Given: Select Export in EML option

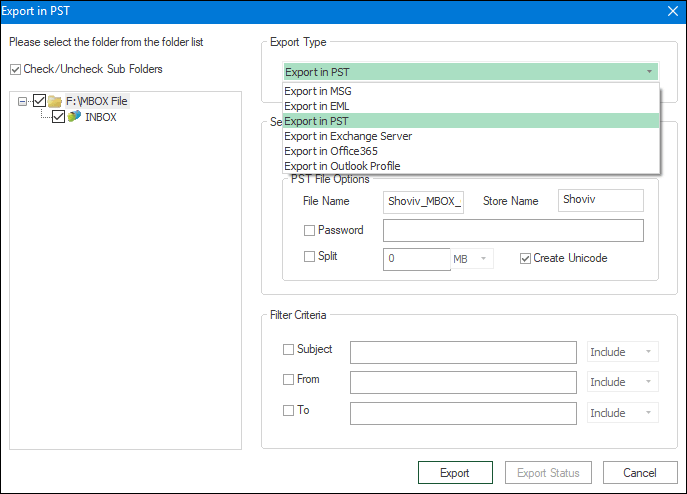Looking at the screenshot, I should 471,106.
